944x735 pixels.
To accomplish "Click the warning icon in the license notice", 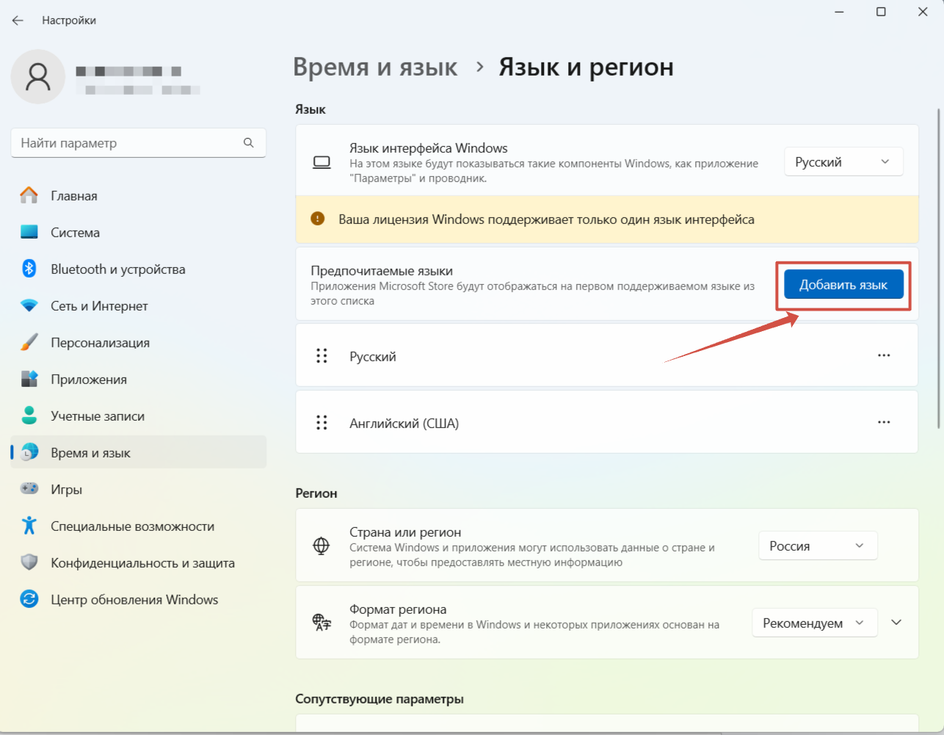I will click(x=317, y=219).
